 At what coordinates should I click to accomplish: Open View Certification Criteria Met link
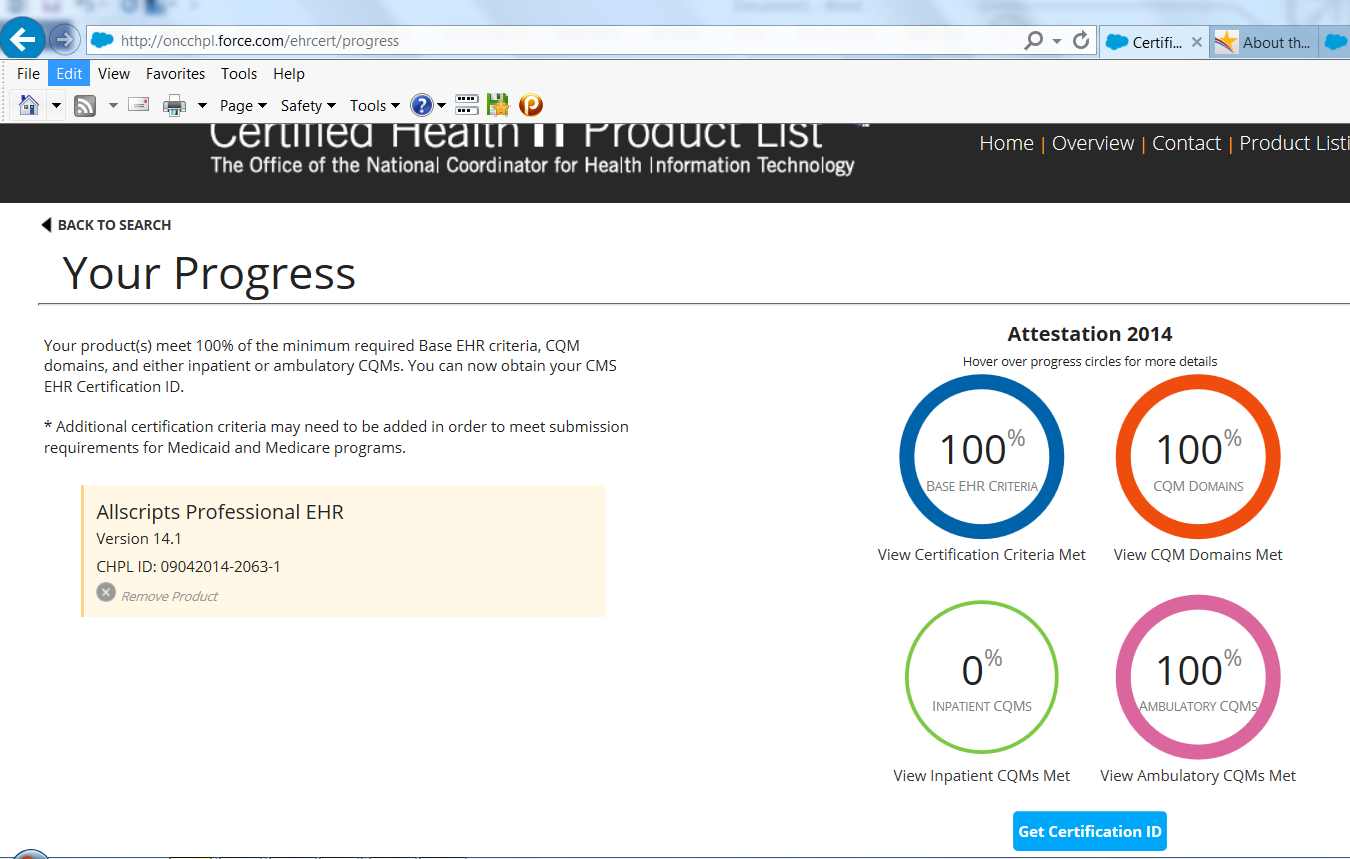(x=982, y=555)
